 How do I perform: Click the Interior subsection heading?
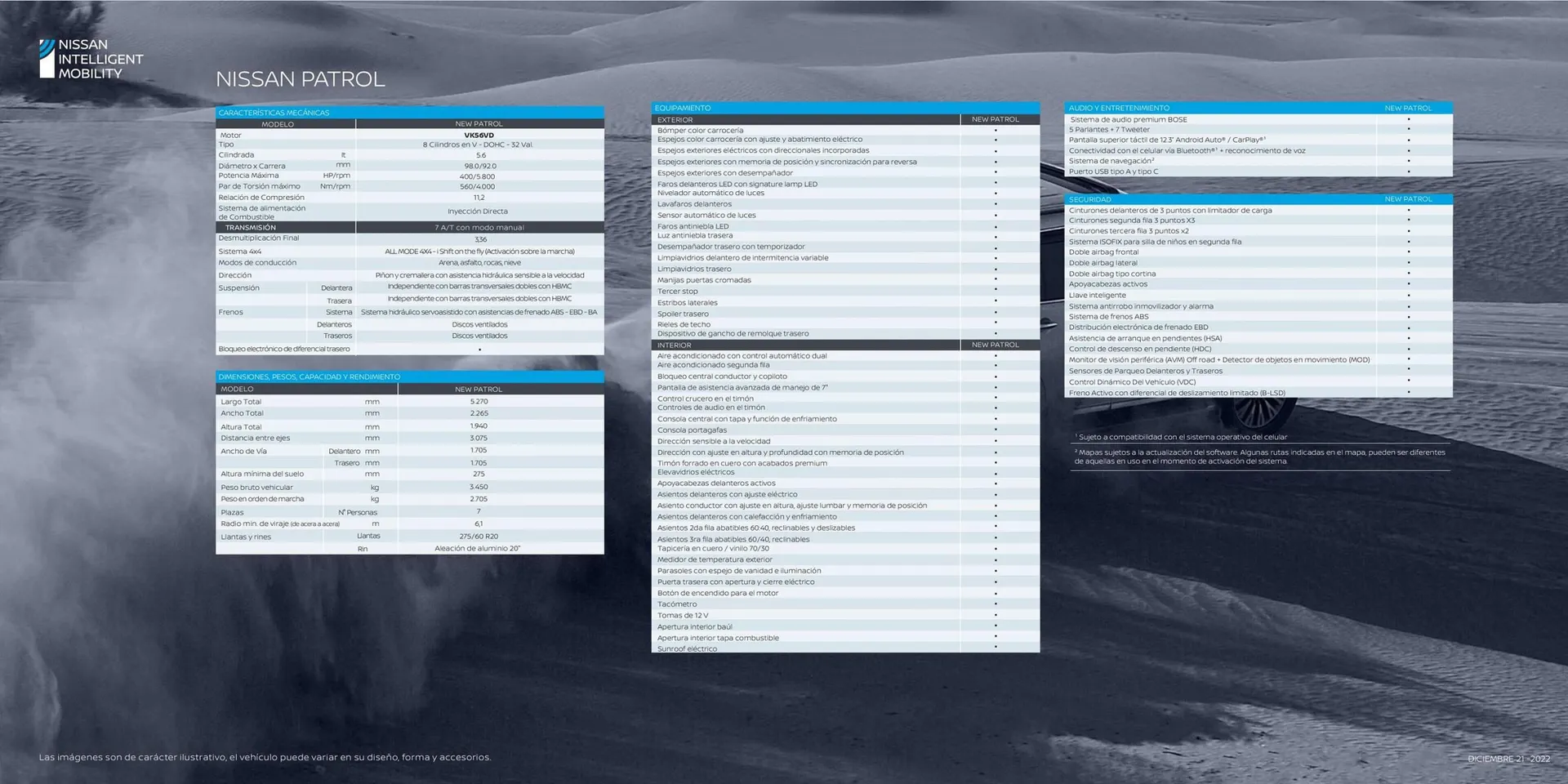674,345
